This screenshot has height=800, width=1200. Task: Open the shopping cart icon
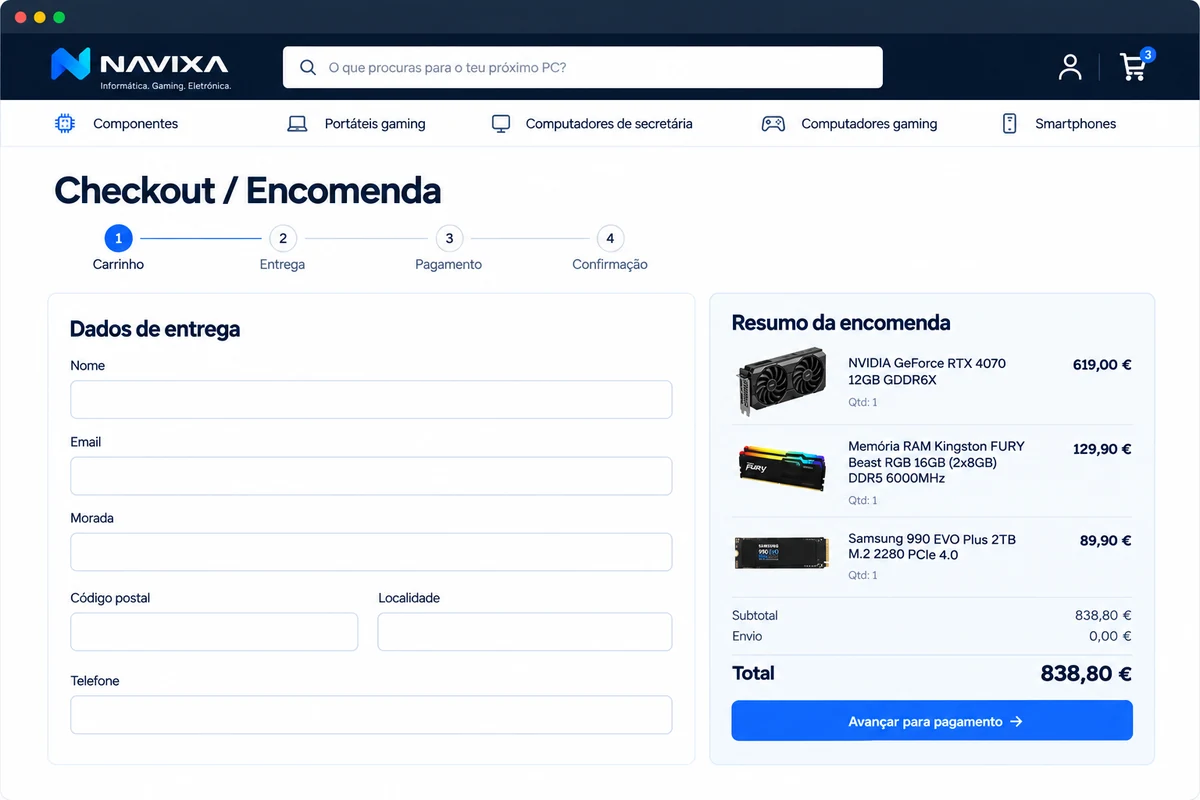(x=1133, y=67)
